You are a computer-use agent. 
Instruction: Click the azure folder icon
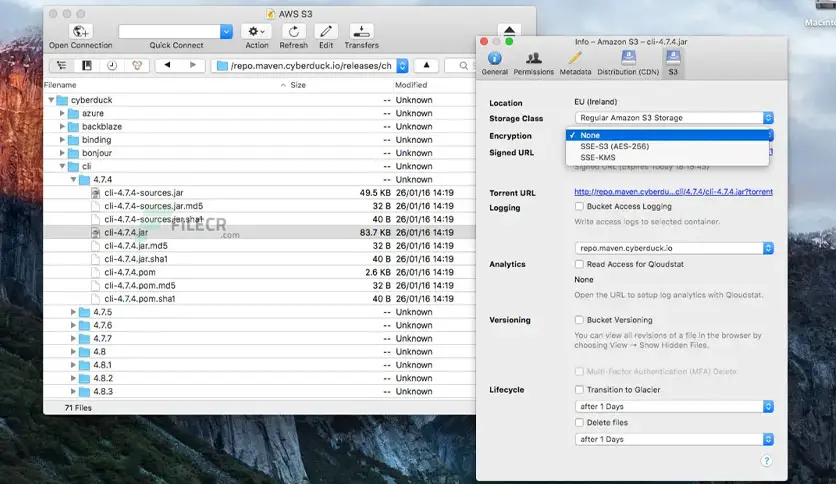tap(74, 114)
